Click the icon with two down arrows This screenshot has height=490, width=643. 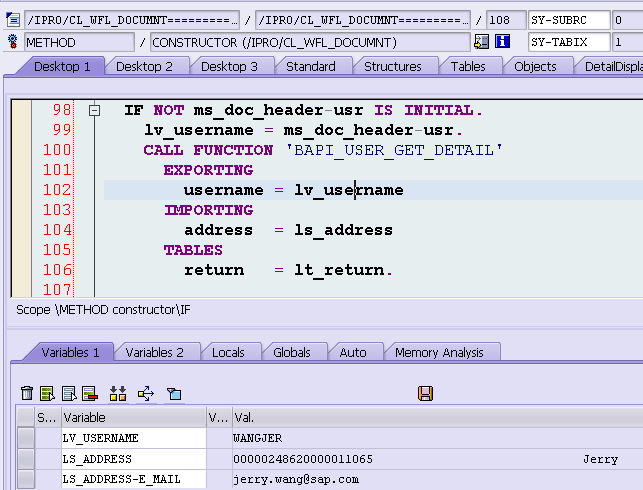click(x=118, y=393)
